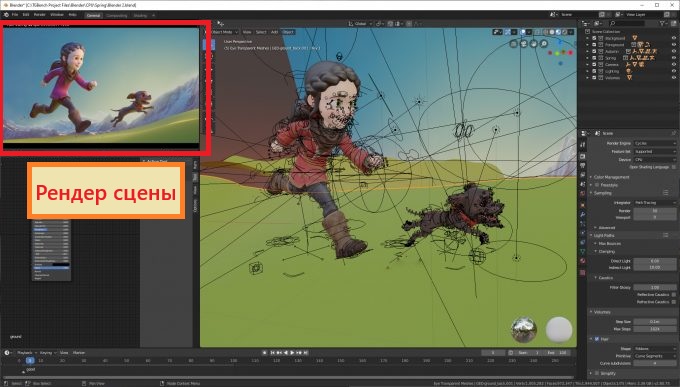The image size is (680, 387).
Task: Toggle the viewport overlays button
Action: (x=523, y=32)
